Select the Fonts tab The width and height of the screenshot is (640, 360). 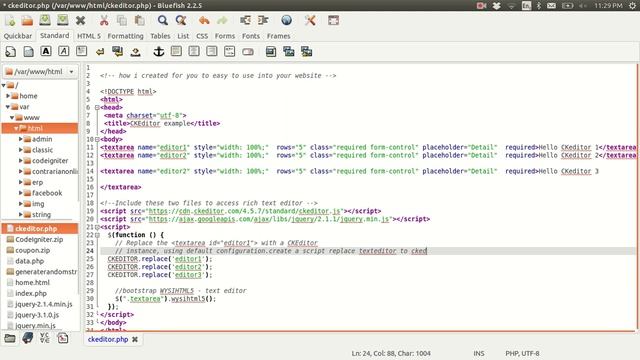pyautogui.click(x=251, y=36)
